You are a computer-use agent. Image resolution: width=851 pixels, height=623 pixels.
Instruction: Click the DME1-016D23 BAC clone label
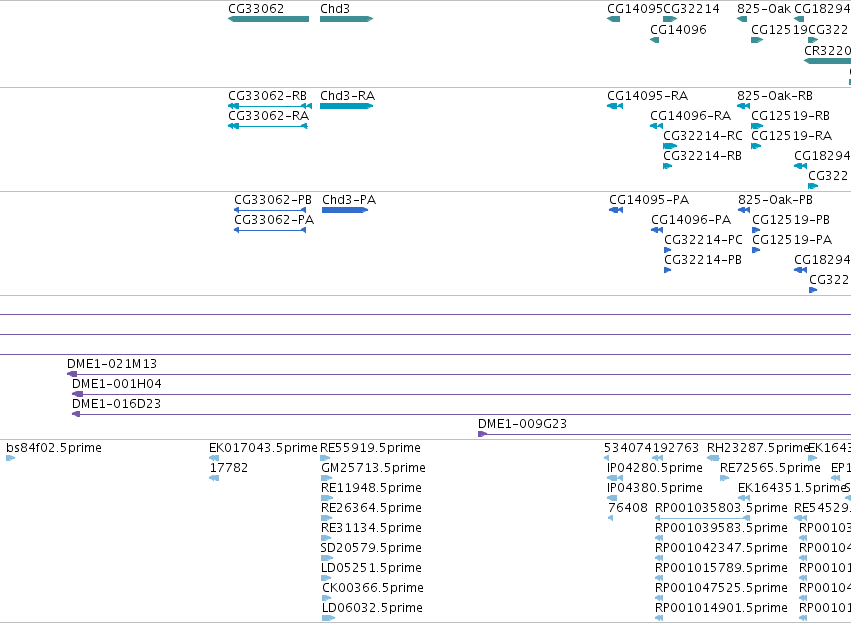[x=116, y=404]
